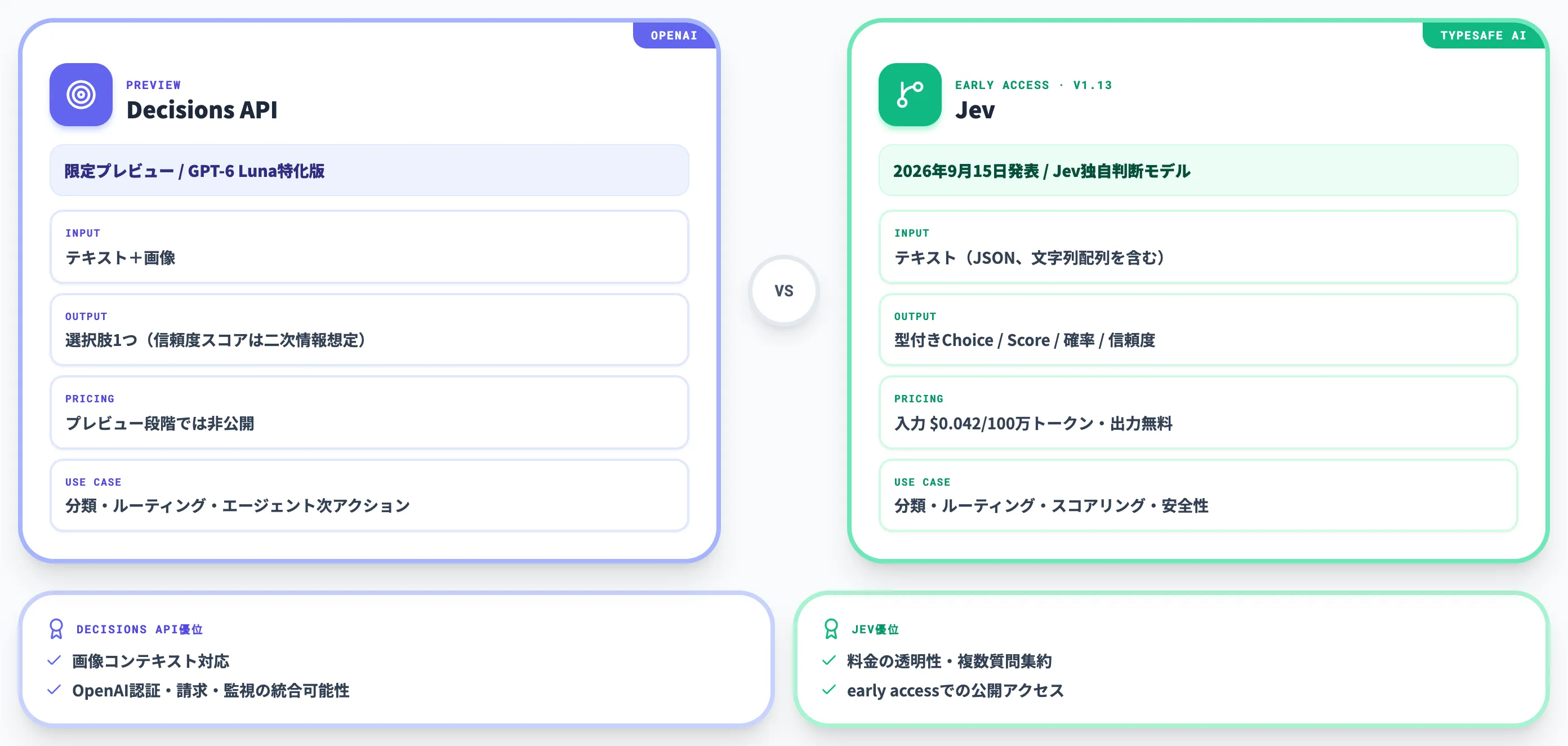Click the 画像コンテキスト対応 advantage text
This screenshot has width=1568, height=746.
[x=150, y=661]
